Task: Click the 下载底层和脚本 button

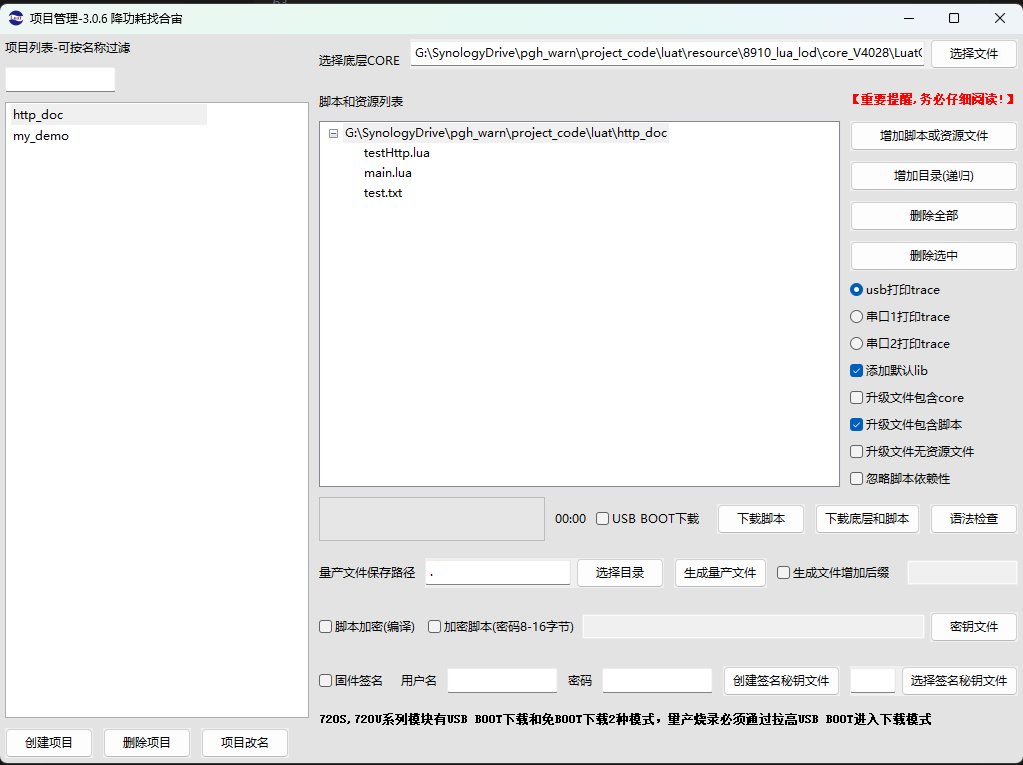Action: pyautogui.click(x=867, y=519)
